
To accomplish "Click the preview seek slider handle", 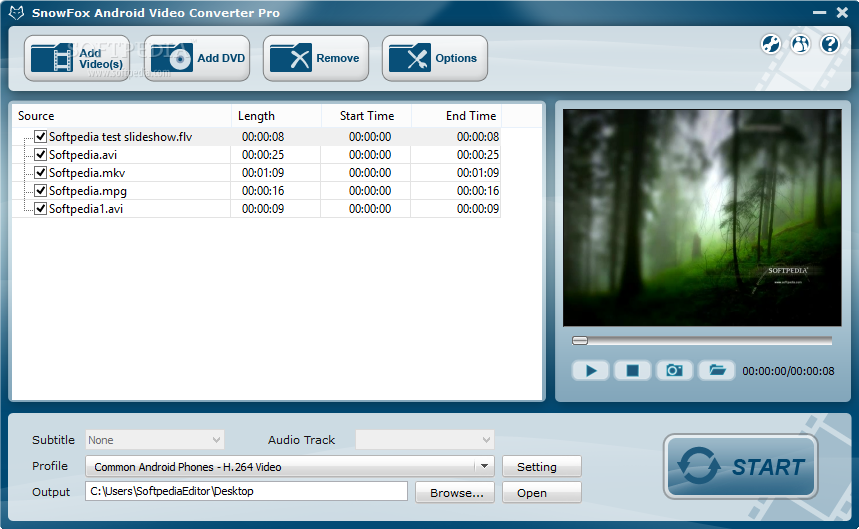I will tap(580, 341).
